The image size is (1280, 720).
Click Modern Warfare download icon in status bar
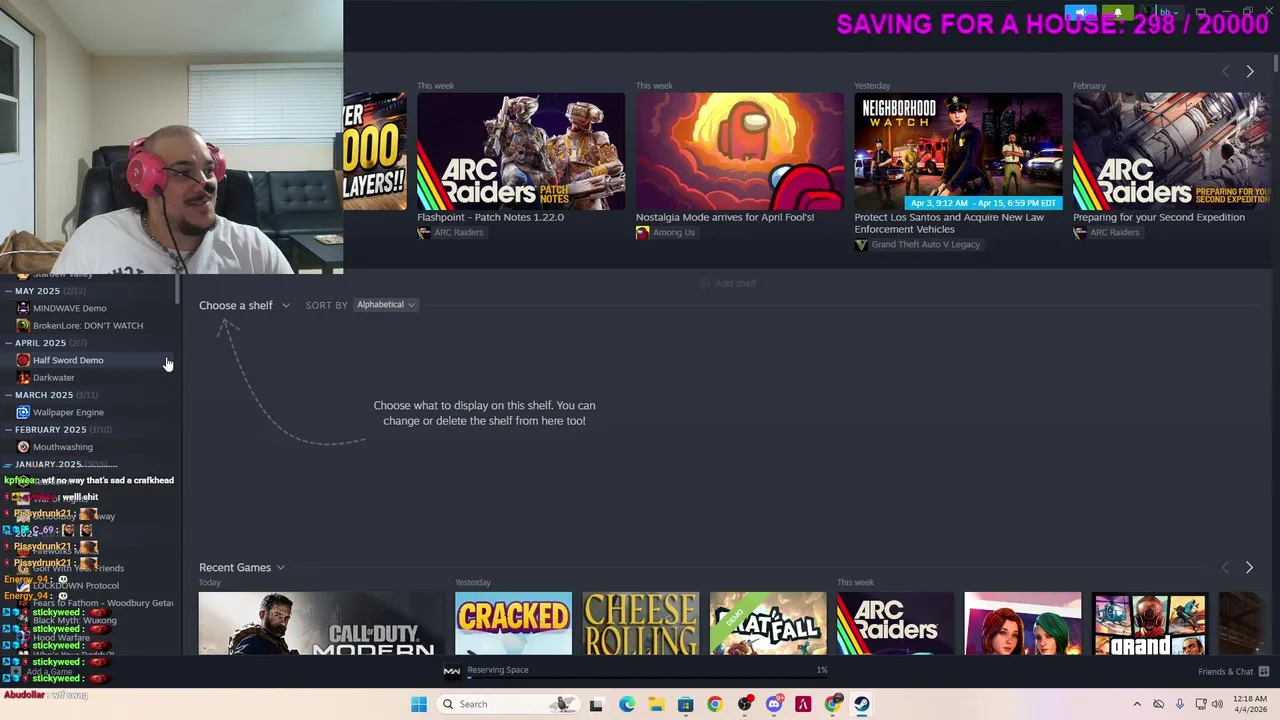pos(451,671)
